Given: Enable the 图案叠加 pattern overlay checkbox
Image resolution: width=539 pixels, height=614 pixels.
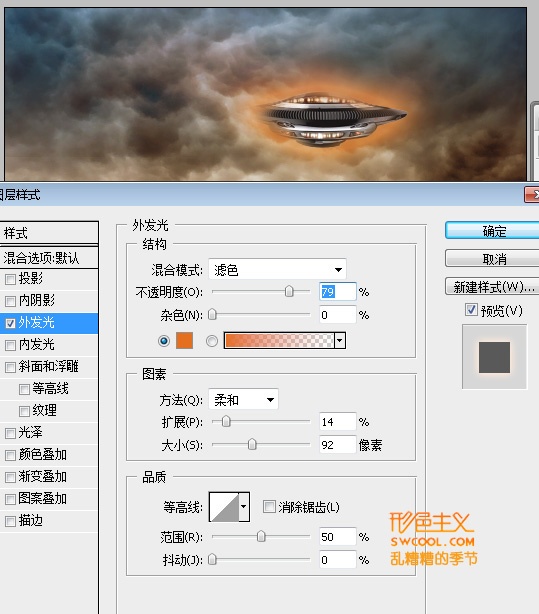Looking at the screenshot, I should [10, 499].
